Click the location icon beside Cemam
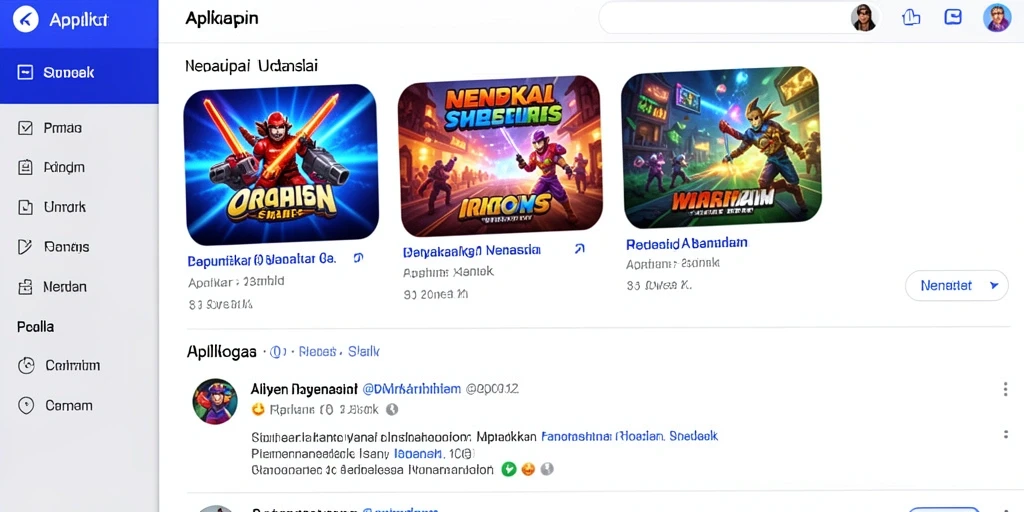This screenshot has height=512, width=1024. 26,406
